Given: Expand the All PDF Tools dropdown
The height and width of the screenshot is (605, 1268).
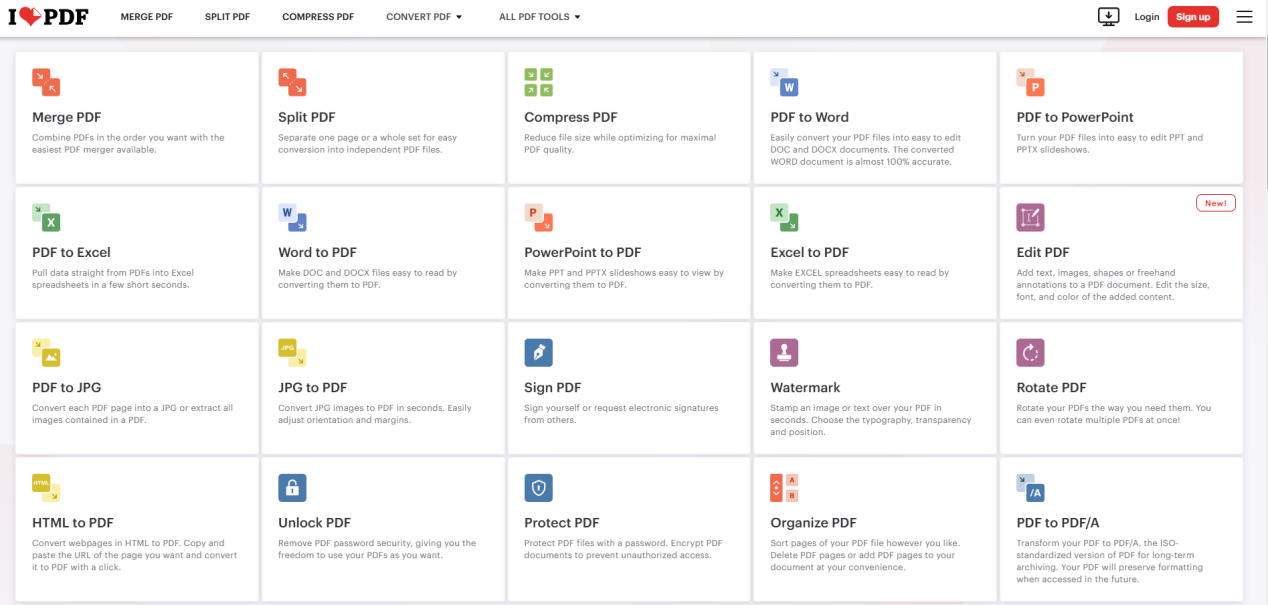Looking at the screenshot, I should (540, 17).
